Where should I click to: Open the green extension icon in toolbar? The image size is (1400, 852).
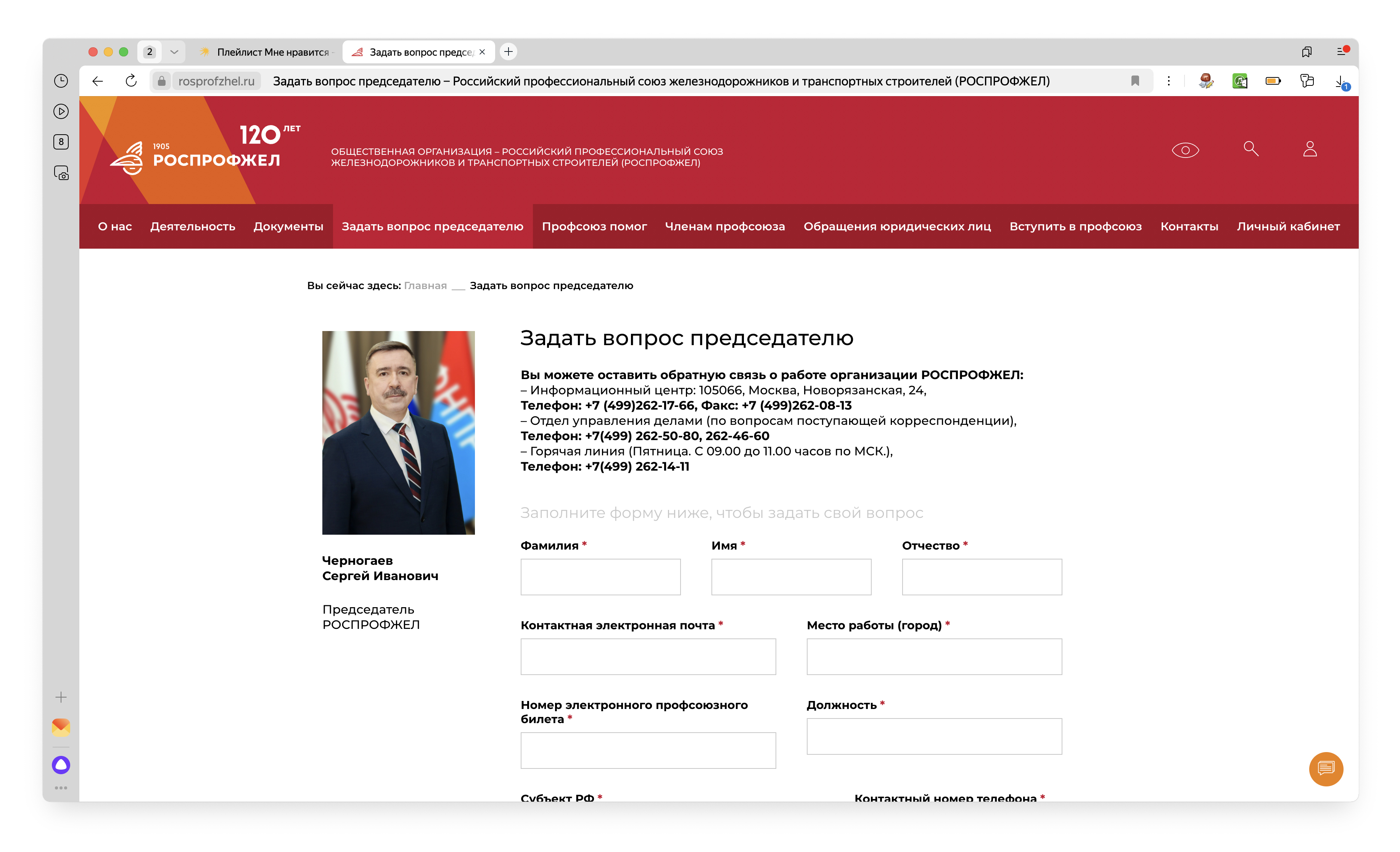1240,81
